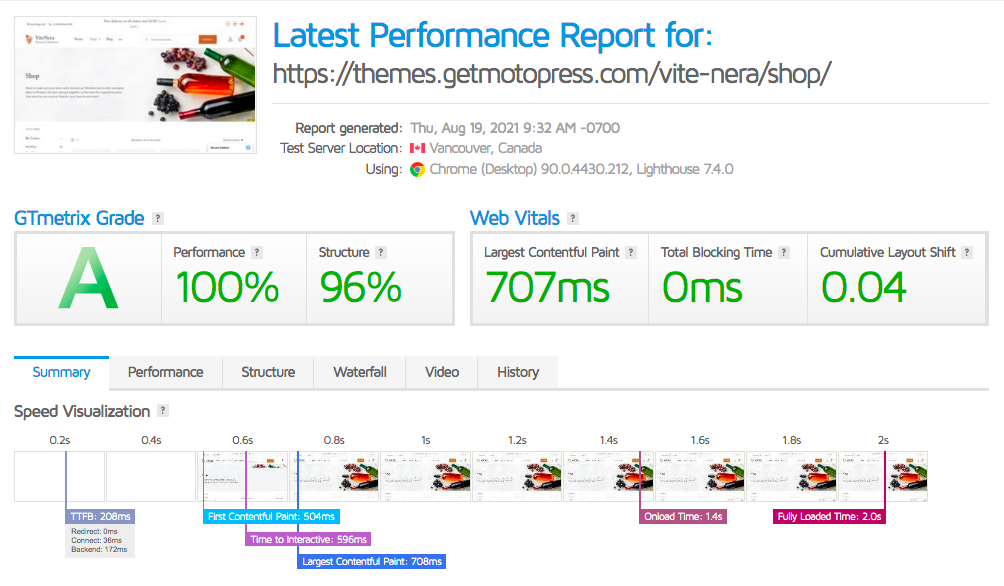Click the site screenshot thumbnail
Viewport: 1004px width, 586px height.
pyautogui.click(x=133, y=85)
